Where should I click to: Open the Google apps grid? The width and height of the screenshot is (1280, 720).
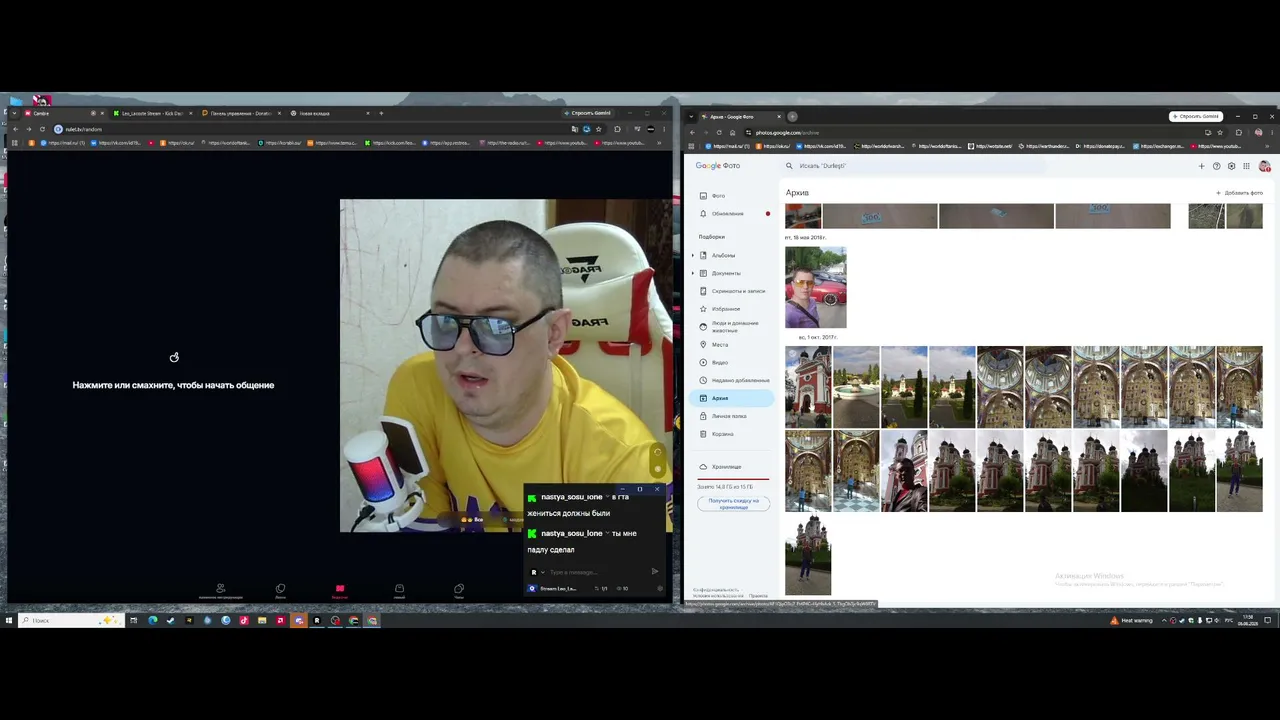1246,166
